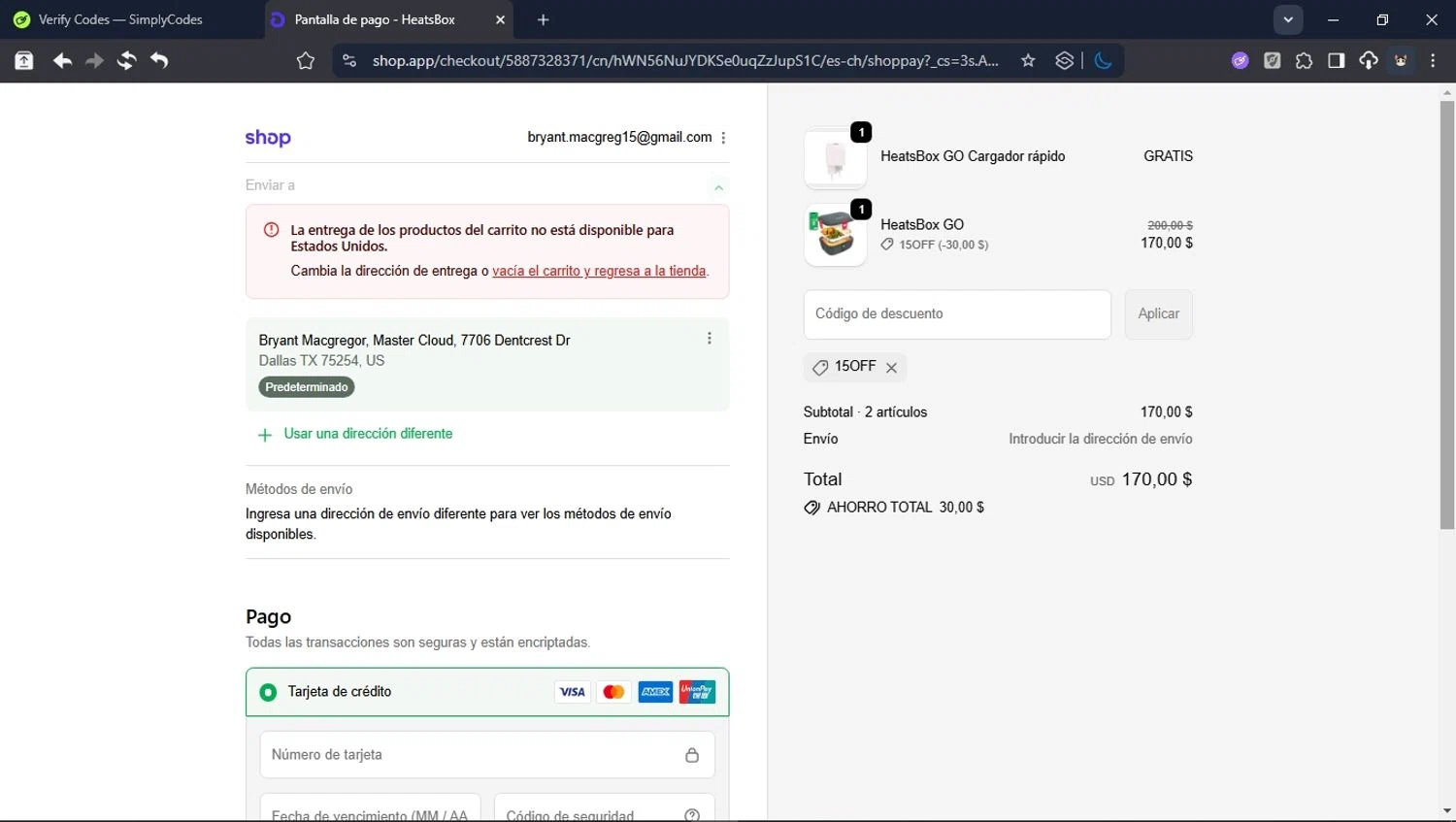Click security code help question icon

pyautogui.click(x=692, y=815)
